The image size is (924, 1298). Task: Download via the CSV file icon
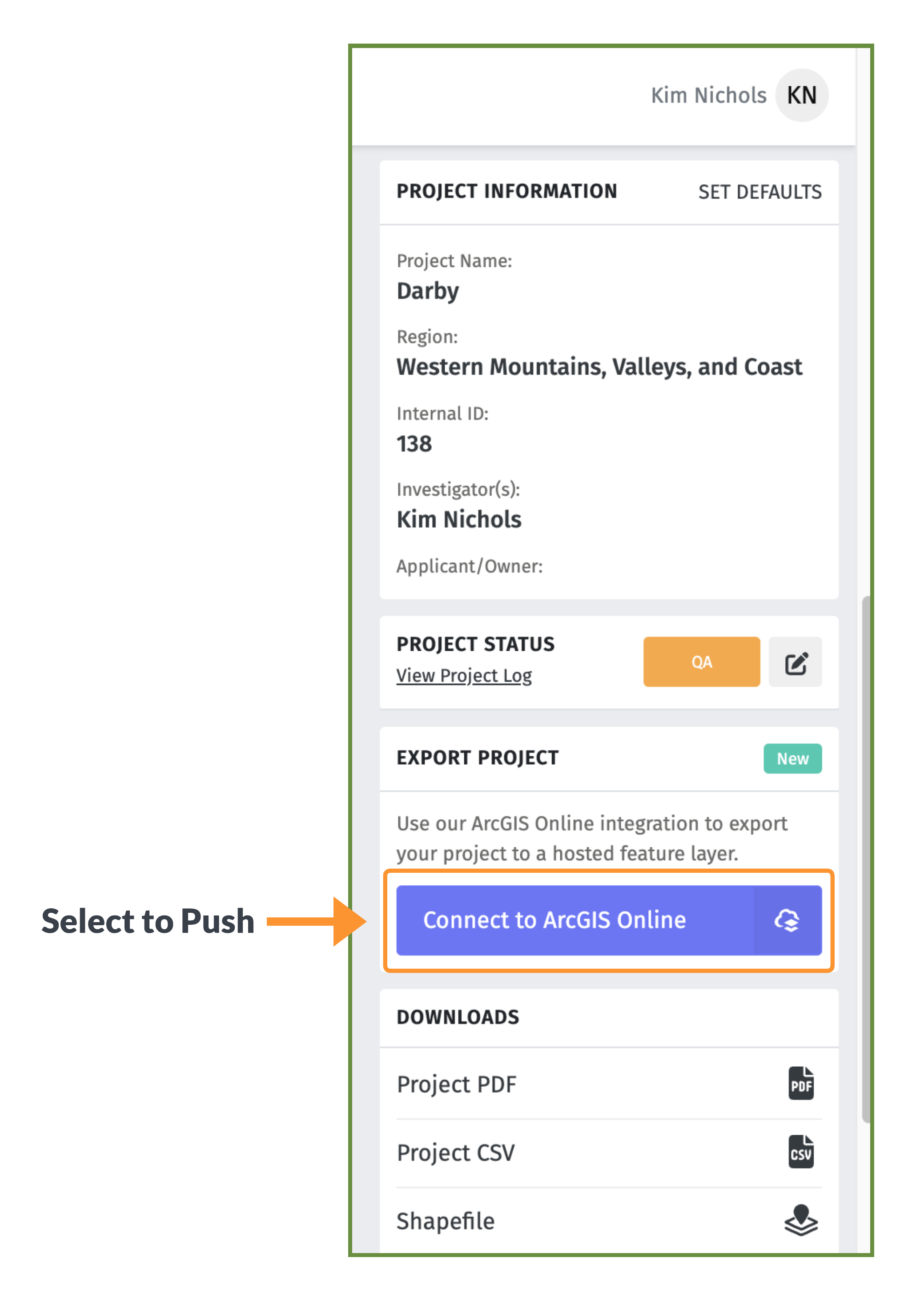tap(800, 1152)
